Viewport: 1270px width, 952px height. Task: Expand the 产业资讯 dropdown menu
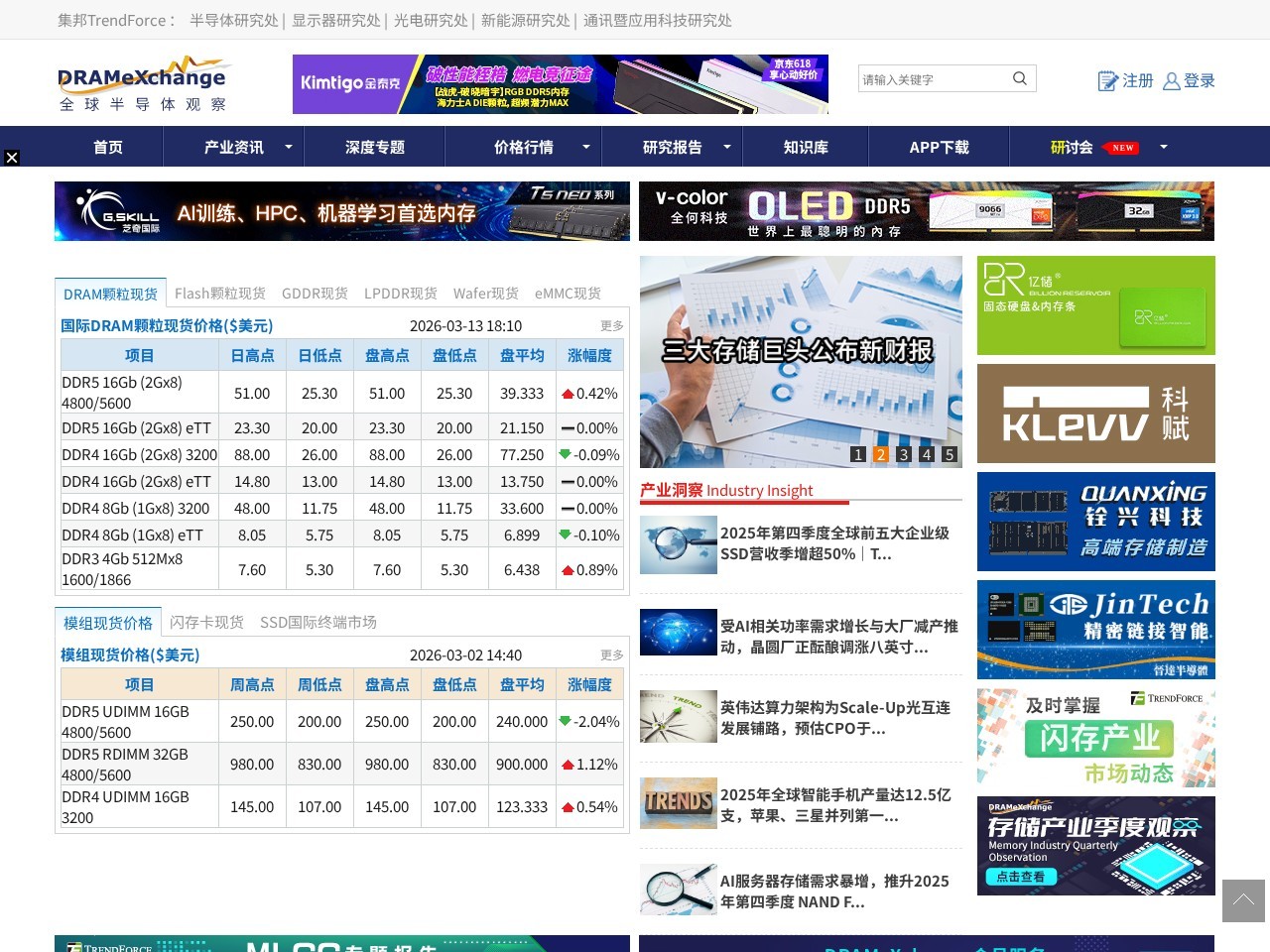(x=288, y=147)
